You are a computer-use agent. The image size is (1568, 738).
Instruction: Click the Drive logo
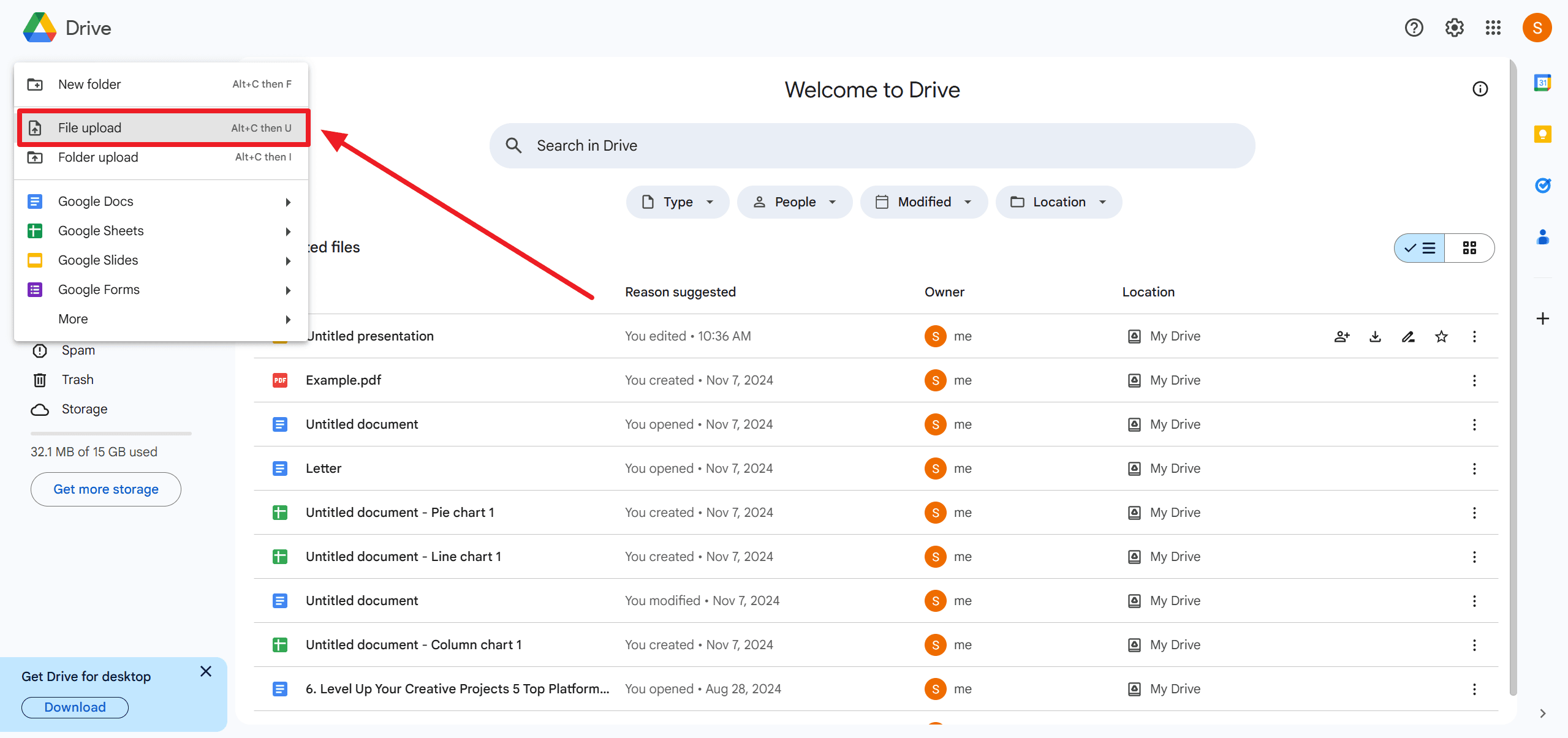coord(40,28)
